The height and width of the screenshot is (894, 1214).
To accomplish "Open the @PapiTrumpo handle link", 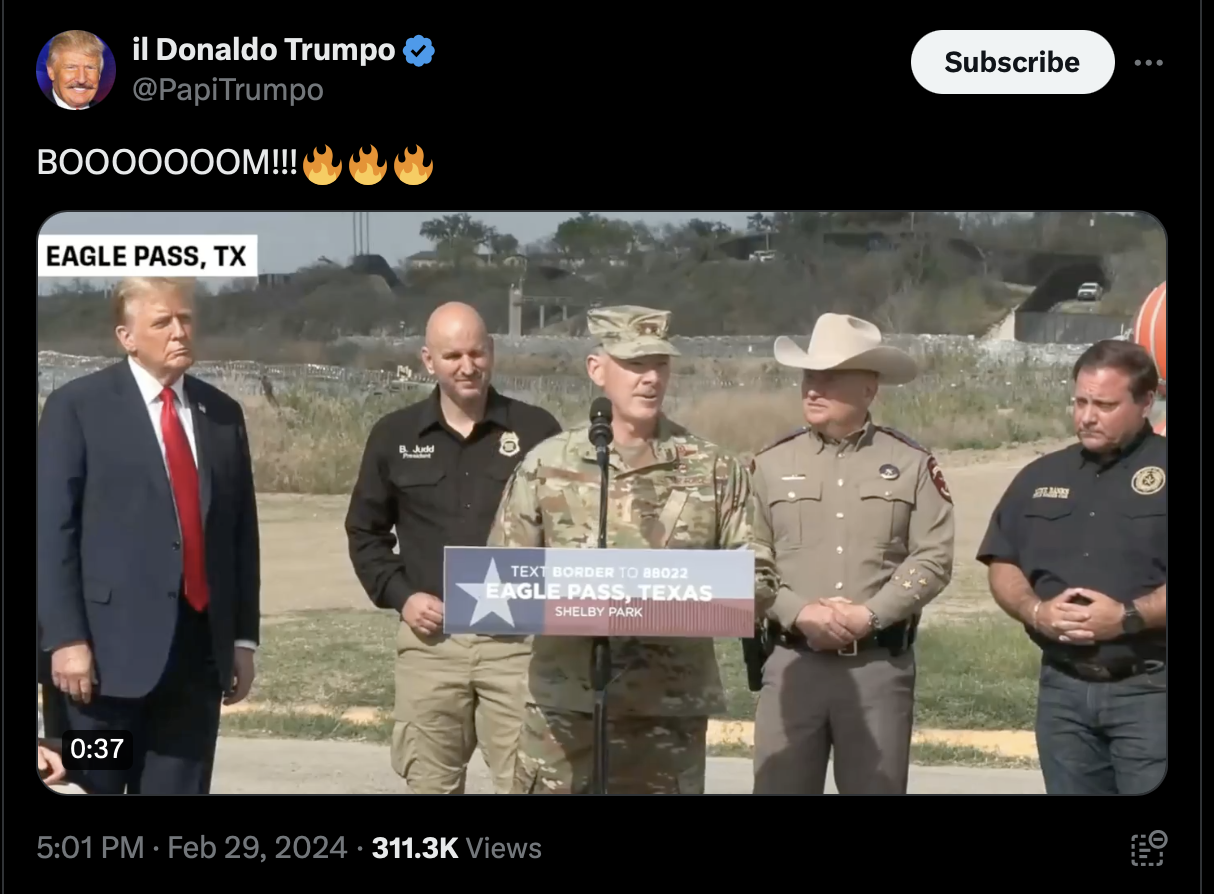I will tap(228, 90).
